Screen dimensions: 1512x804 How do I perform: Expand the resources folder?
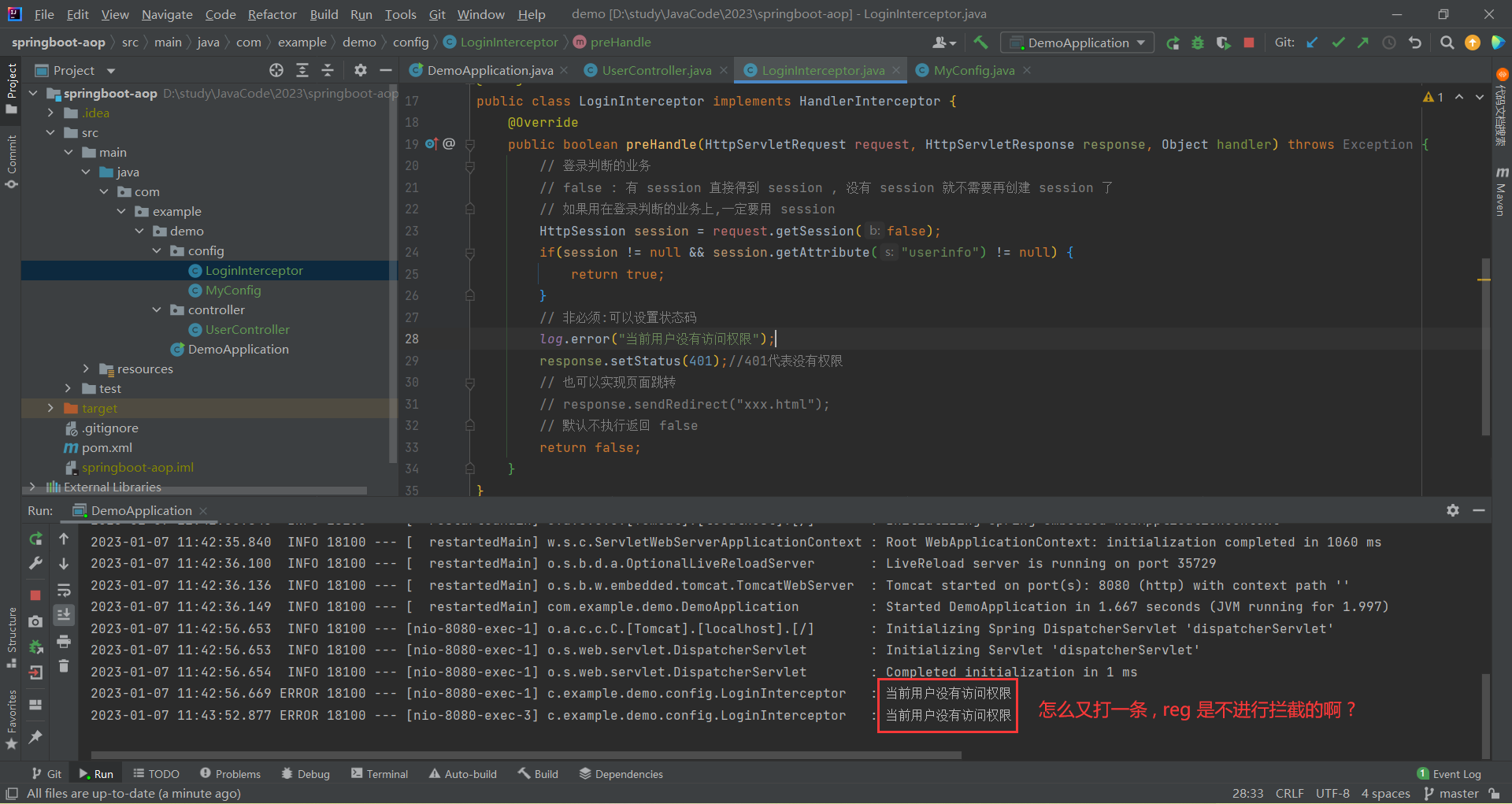(x=86, y=369)
